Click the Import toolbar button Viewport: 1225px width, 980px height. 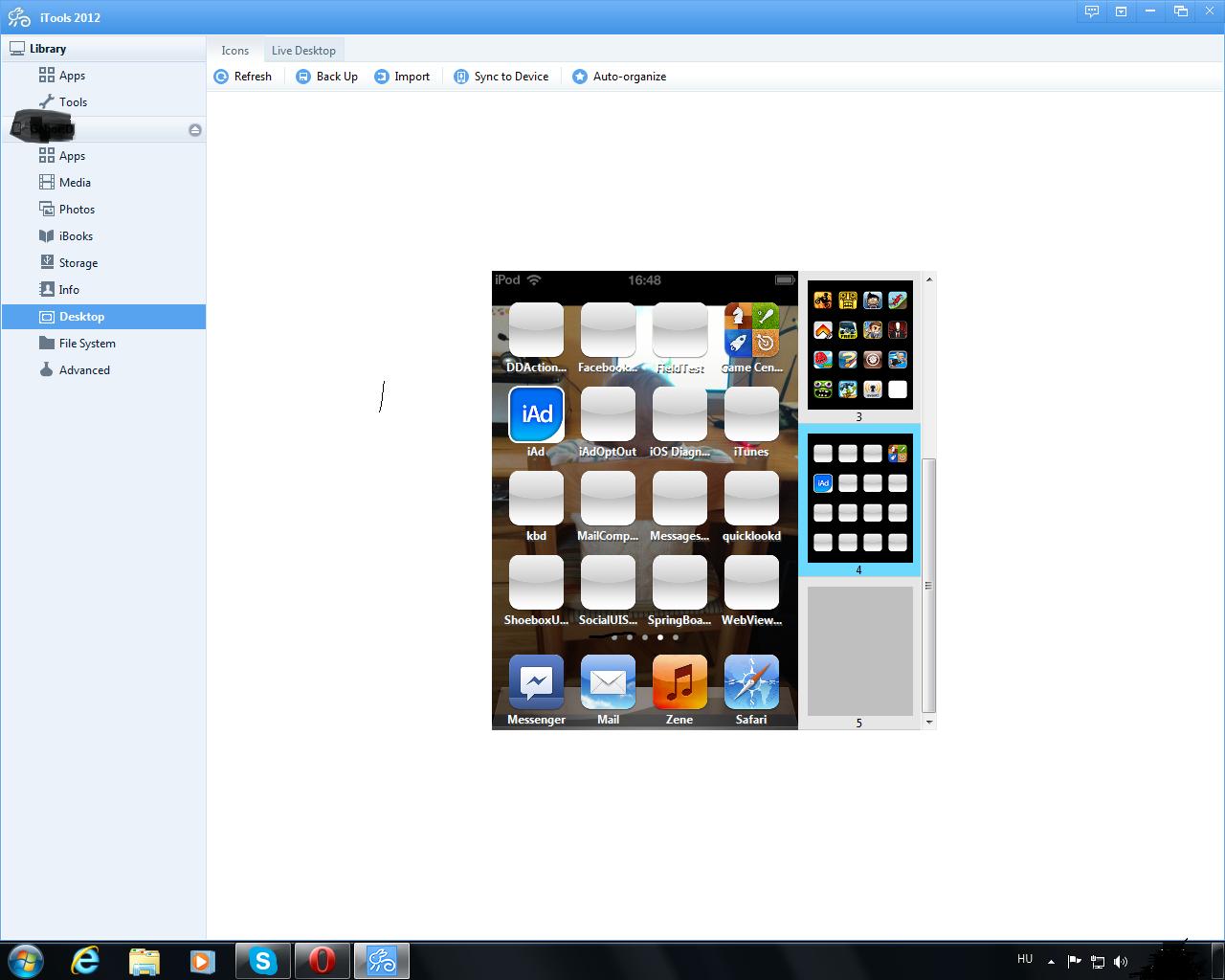pyautogui.click(x=402, y=77)
